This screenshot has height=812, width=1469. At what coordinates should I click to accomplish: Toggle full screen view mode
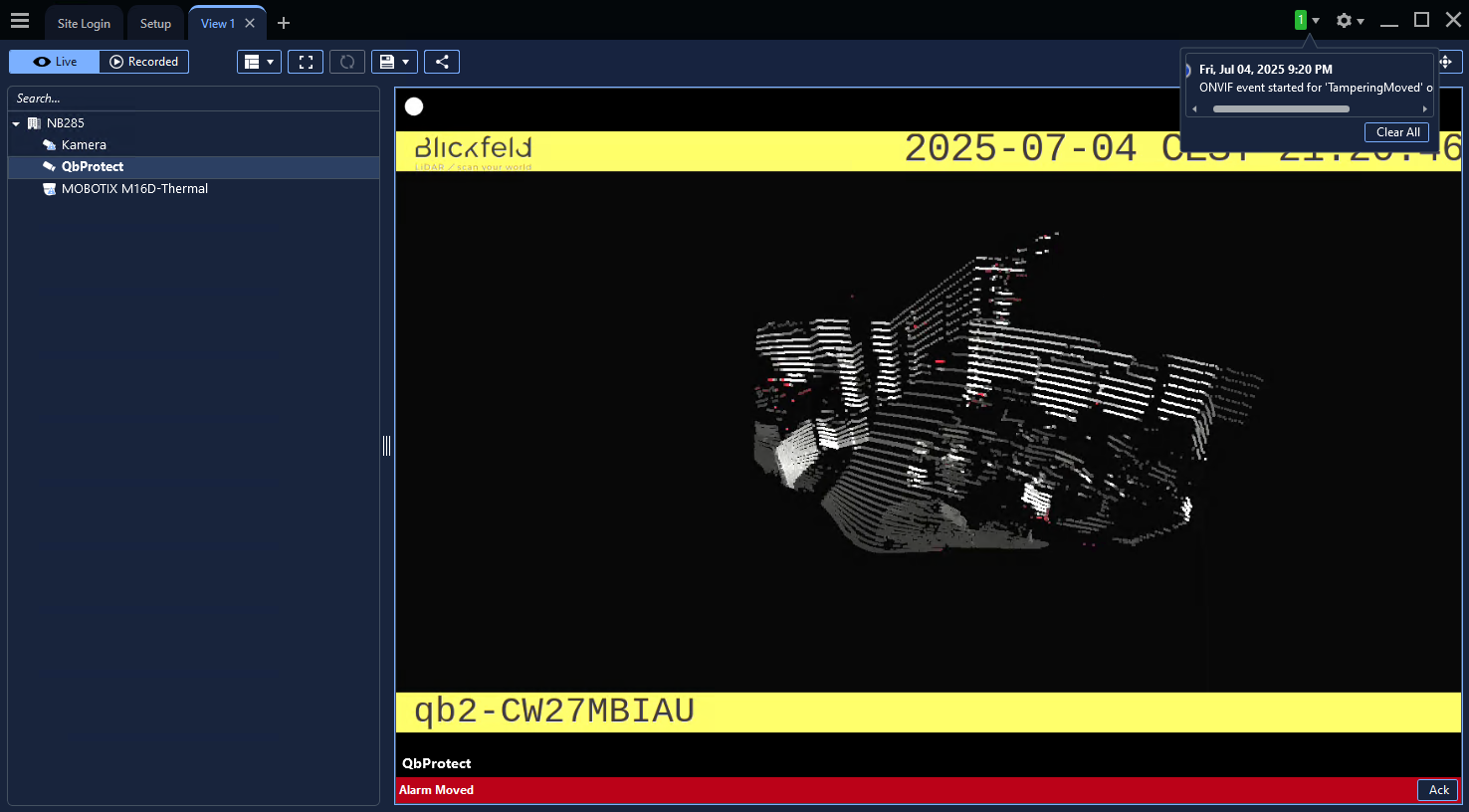click(306, 62)
